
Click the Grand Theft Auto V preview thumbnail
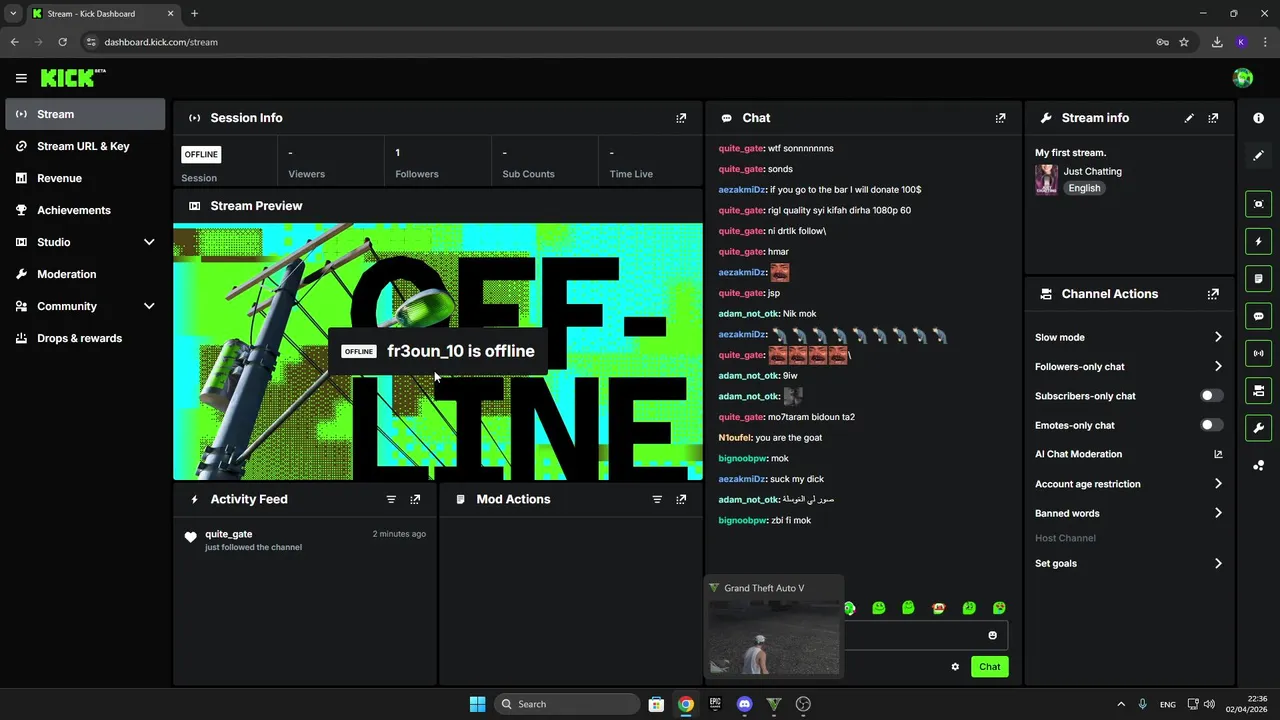pos(773,637)
